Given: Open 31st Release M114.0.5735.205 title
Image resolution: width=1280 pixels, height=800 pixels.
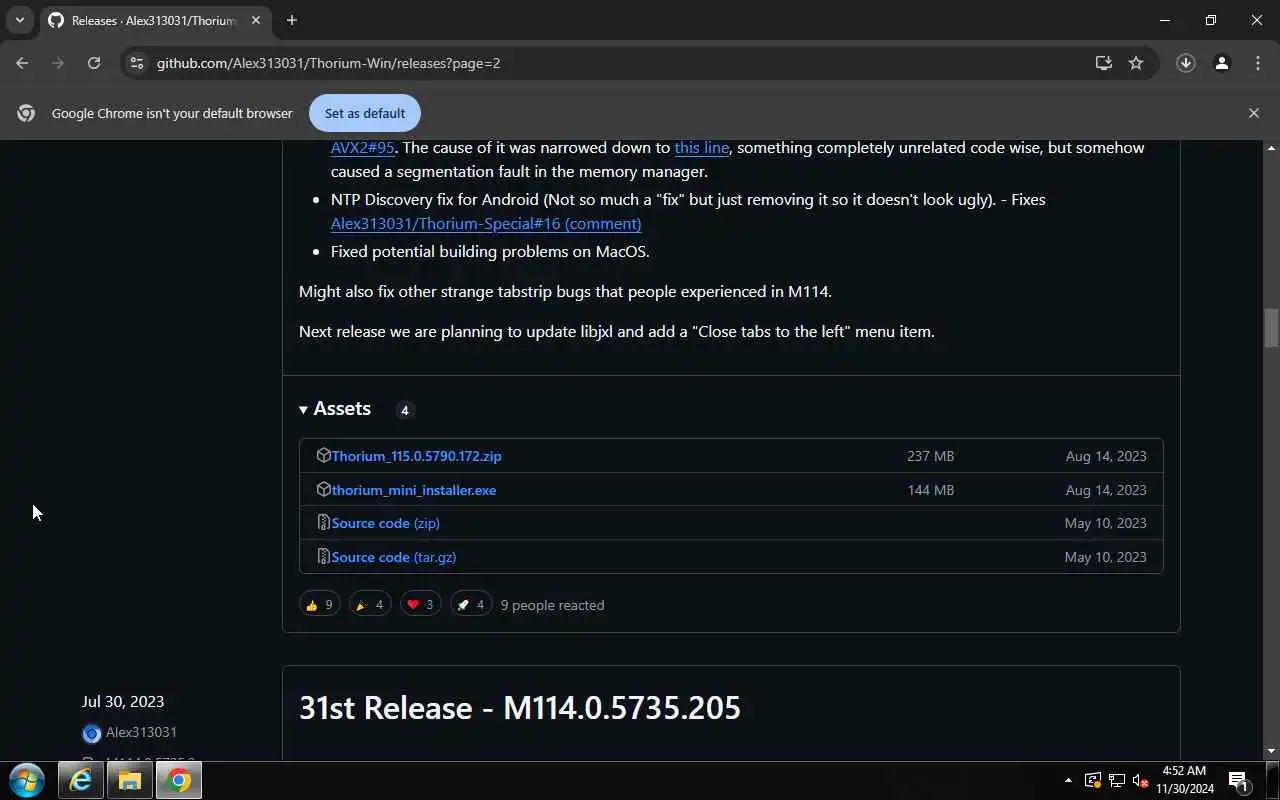Looking at the screenshot, I should [x=520, y=708].
